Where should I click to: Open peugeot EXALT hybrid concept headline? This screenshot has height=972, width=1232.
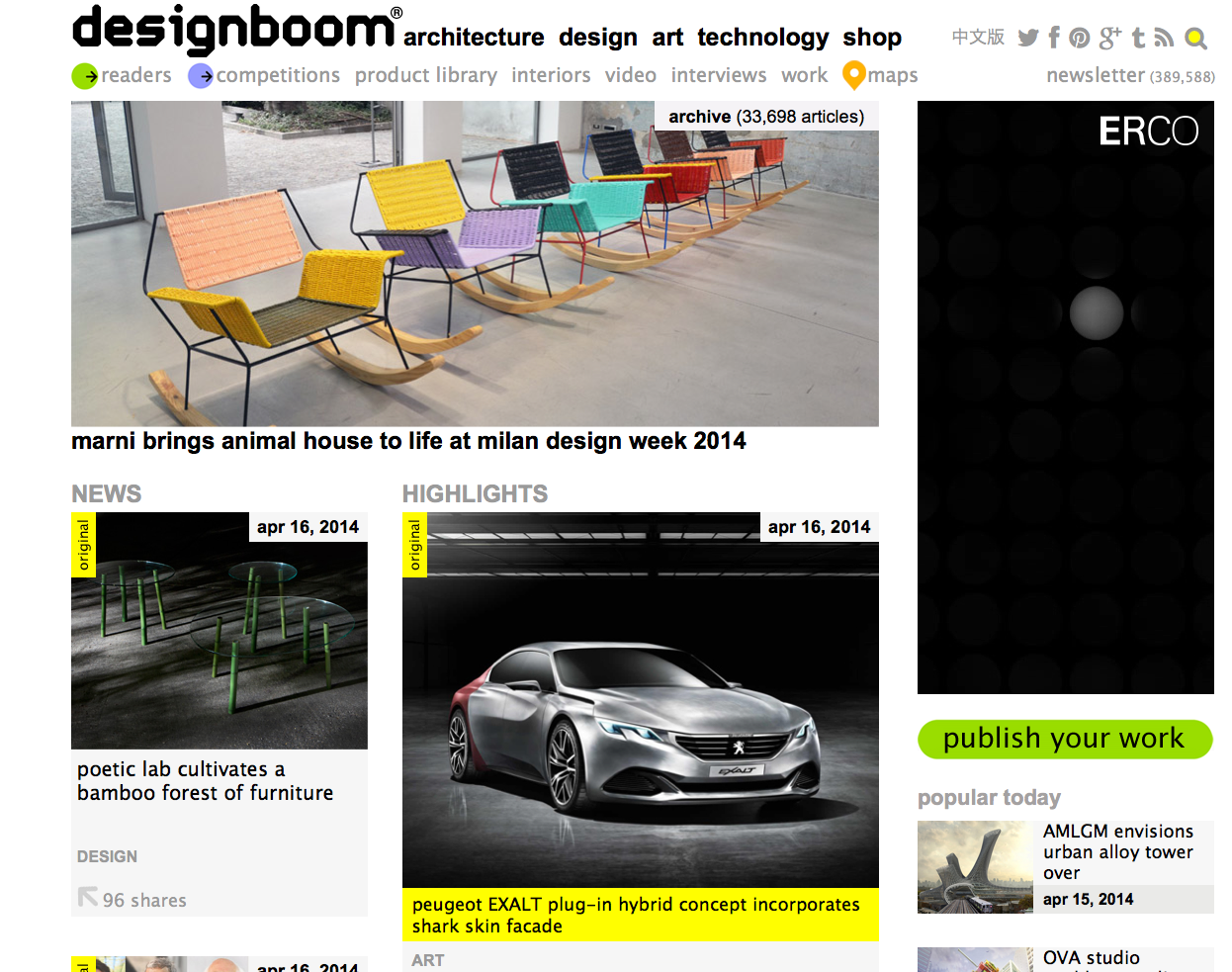point(636,915)
